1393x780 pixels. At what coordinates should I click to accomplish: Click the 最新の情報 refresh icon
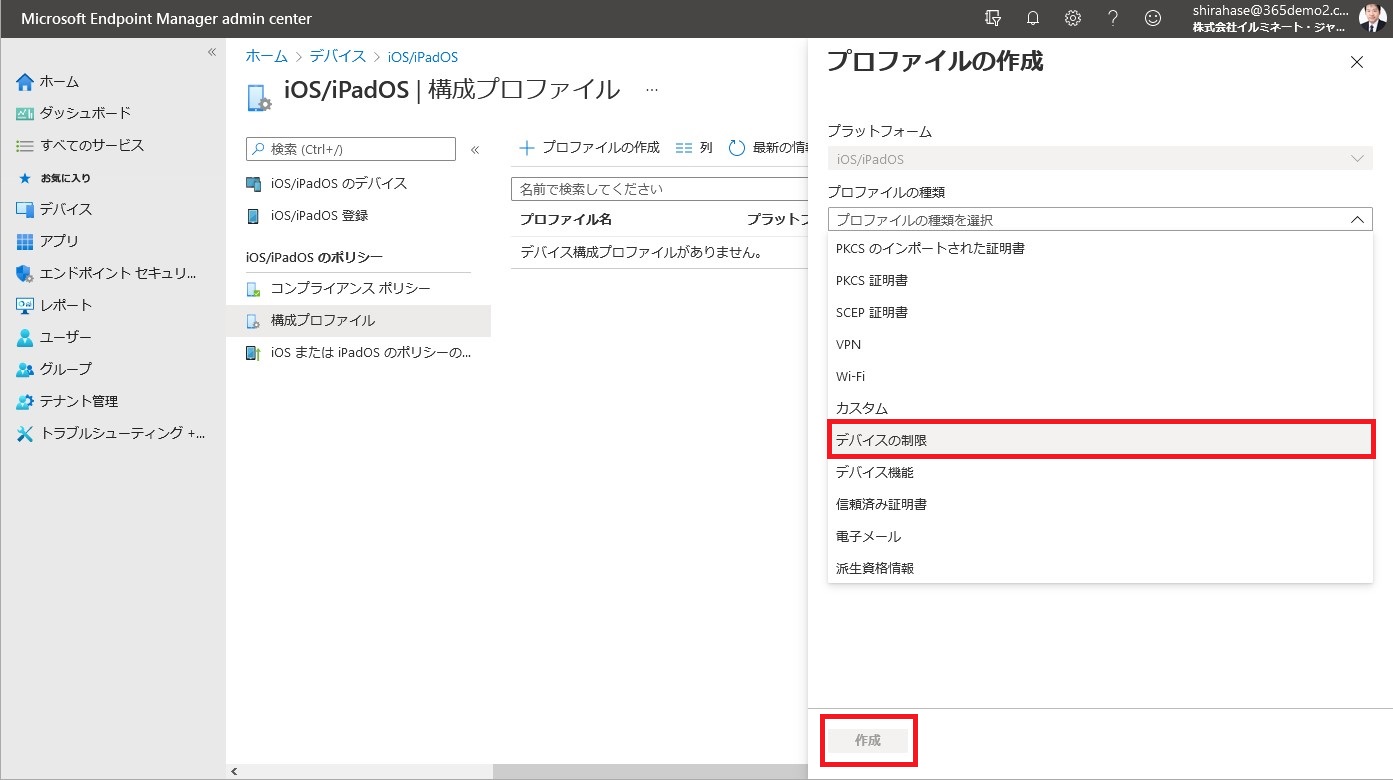(x=737, y=148)
